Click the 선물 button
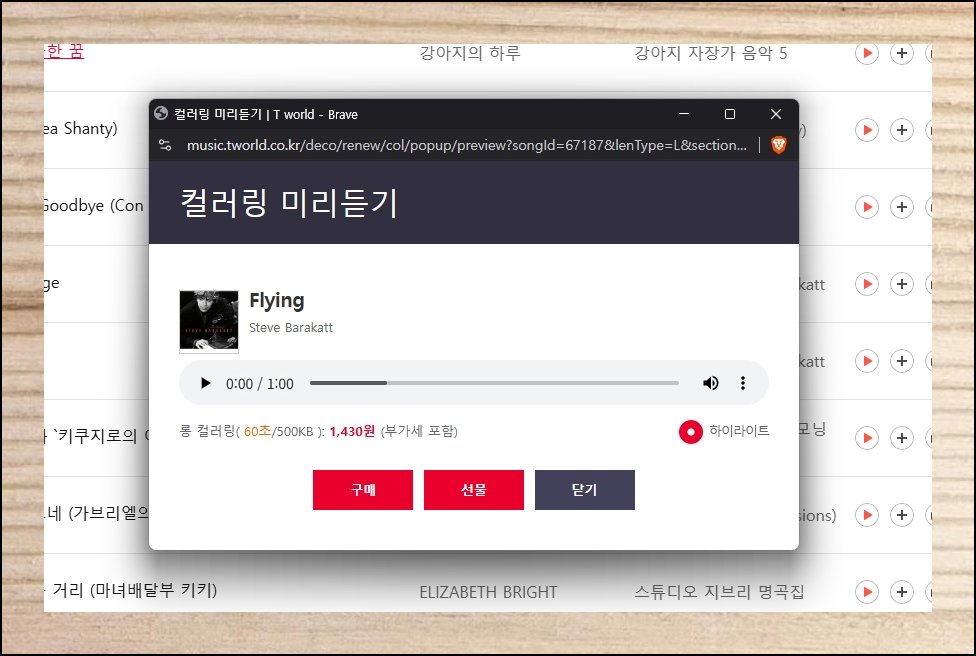The height and width of the screenshot is (656, 976). (474, 490)
